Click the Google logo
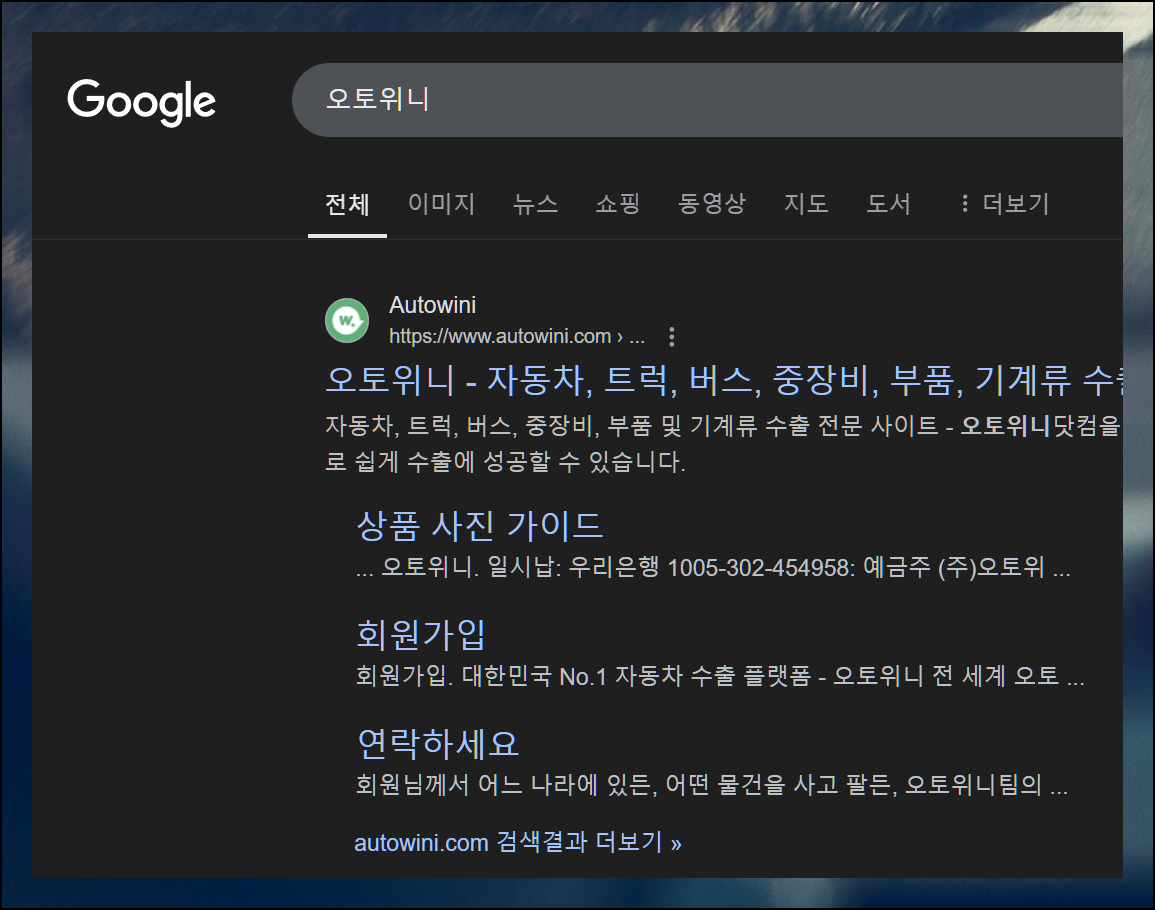The height and width of the screenshot is (910, 1155). tap(141, 102)
